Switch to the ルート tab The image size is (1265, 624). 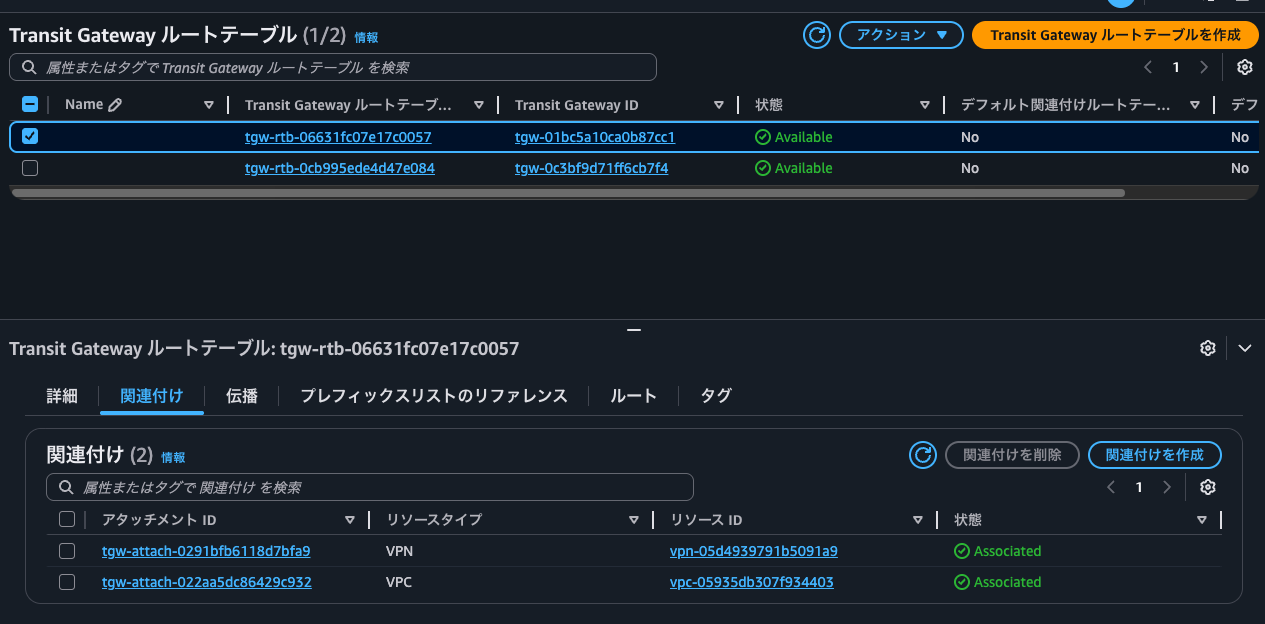point(634,396)
